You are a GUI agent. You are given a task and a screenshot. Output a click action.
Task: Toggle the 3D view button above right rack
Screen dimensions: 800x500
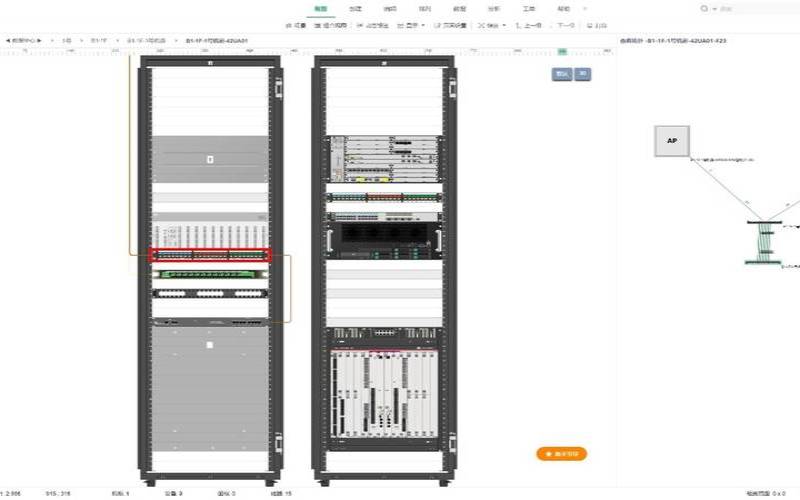pyautogui.click(x=582, y=74)
